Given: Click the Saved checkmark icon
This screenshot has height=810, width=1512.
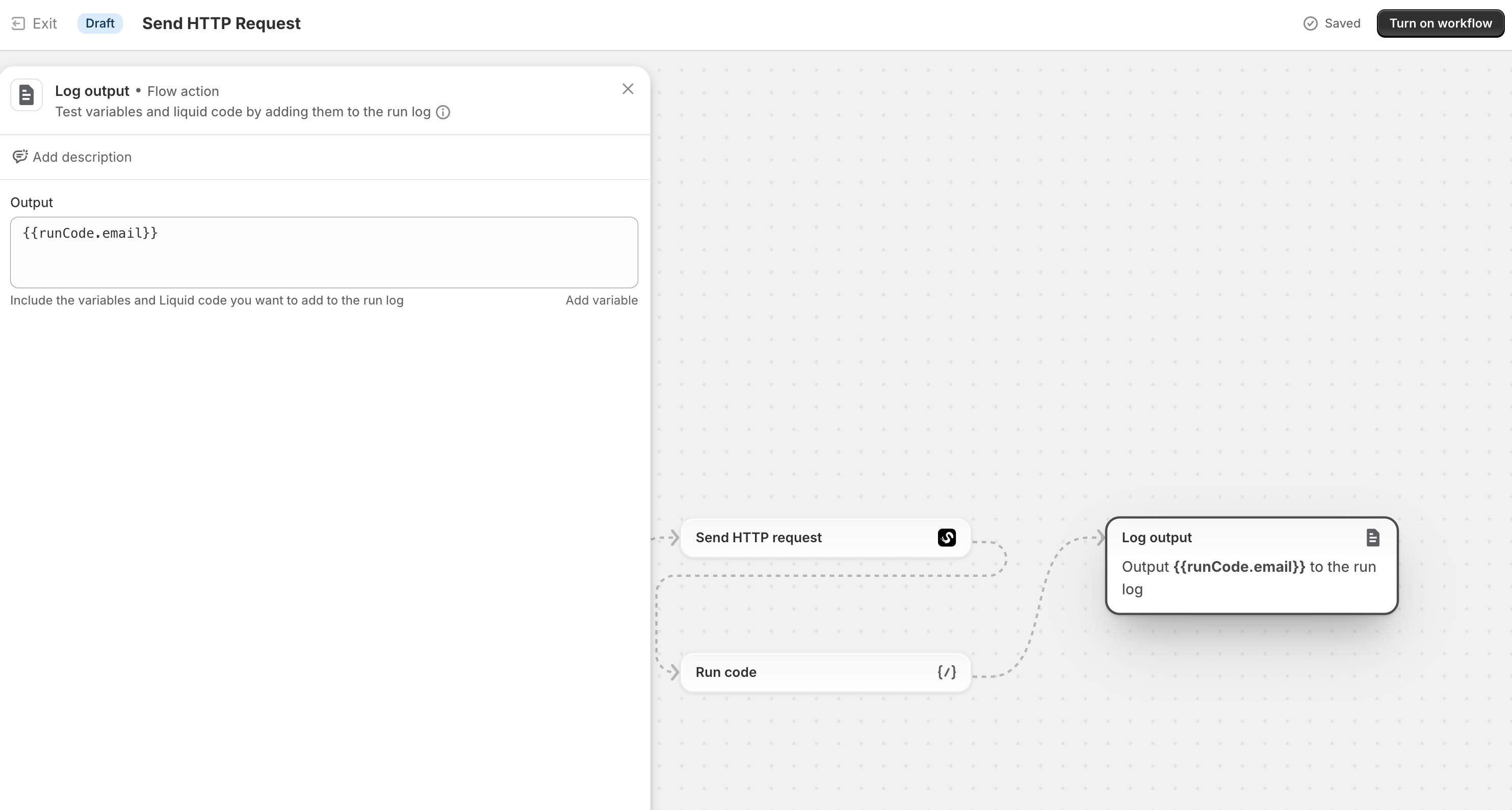Looking at the screenshot, I should pos(1310,23).
